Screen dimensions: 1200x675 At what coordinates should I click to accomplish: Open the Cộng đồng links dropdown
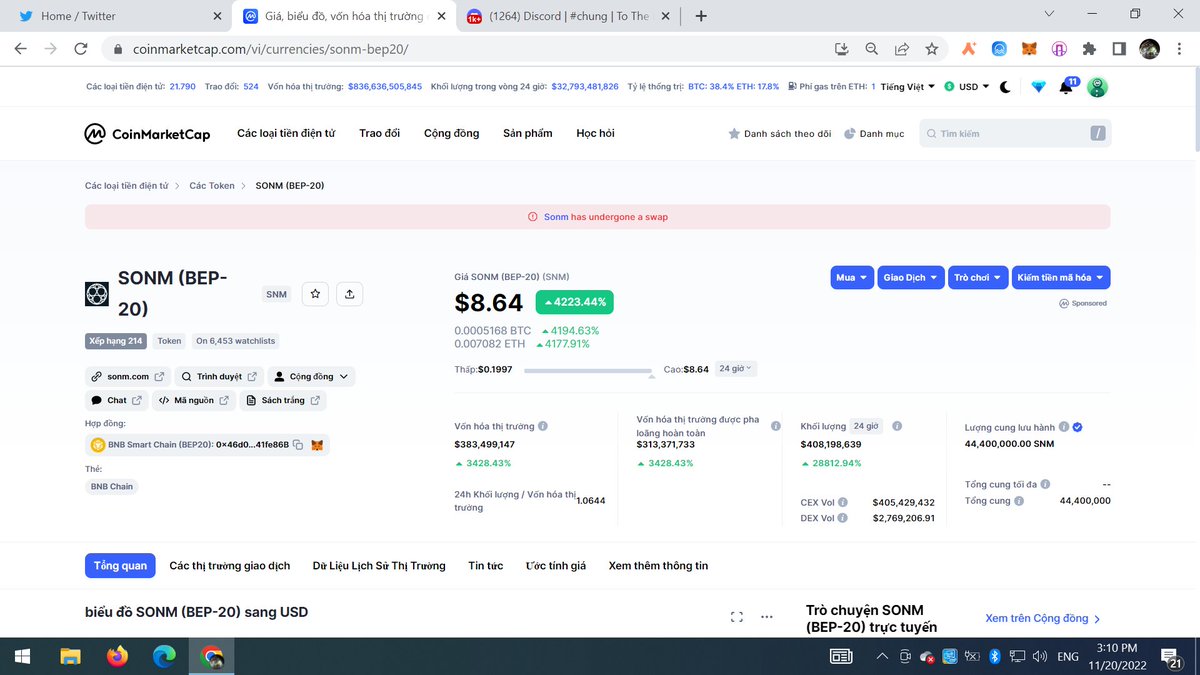pyautogui.click(x=311, y=377)
